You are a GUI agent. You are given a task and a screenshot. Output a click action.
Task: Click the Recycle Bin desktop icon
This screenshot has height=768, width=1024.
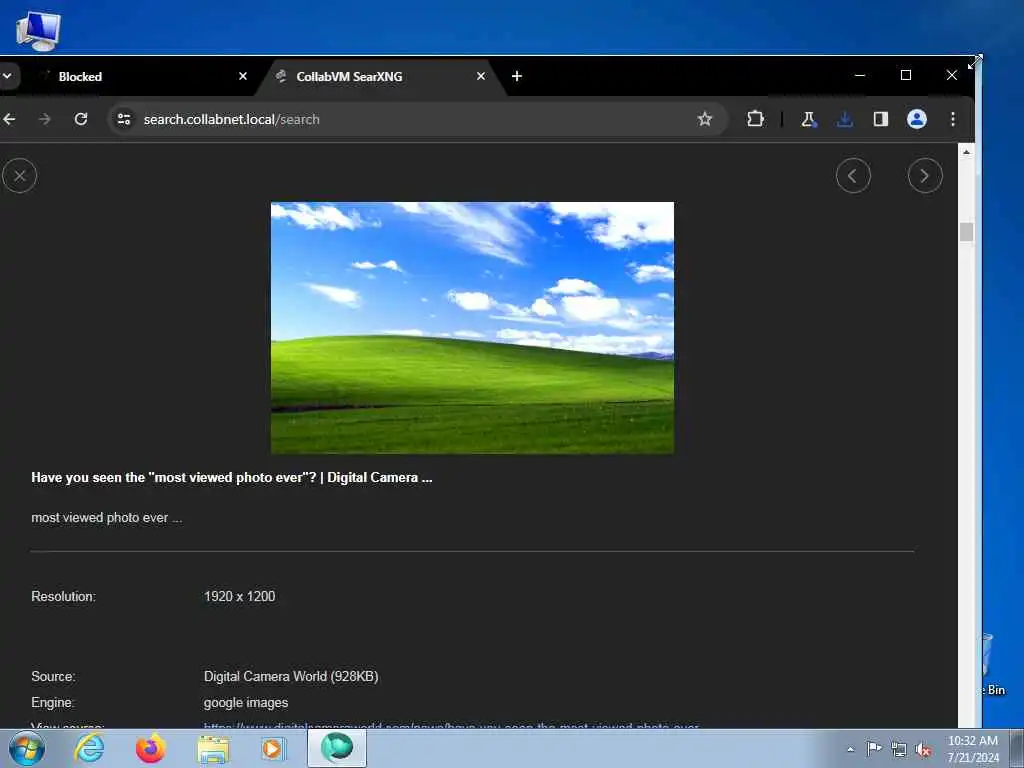click(995, 665)
